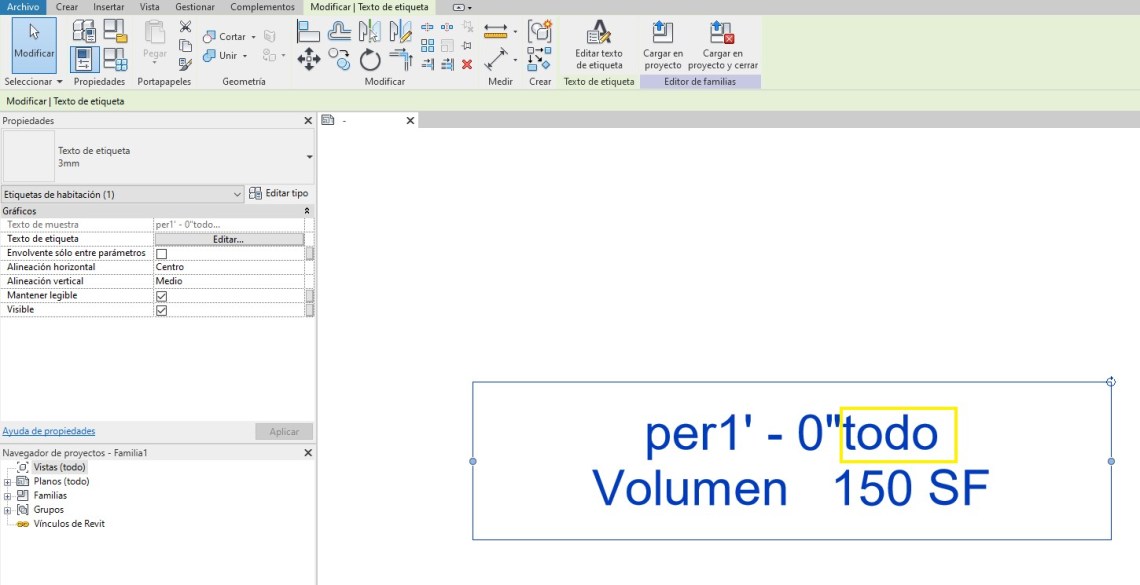This screenshot has width=1140, height=585.
Task: Open Editar texto de etiqueta tool
Action: click(599, 45)
